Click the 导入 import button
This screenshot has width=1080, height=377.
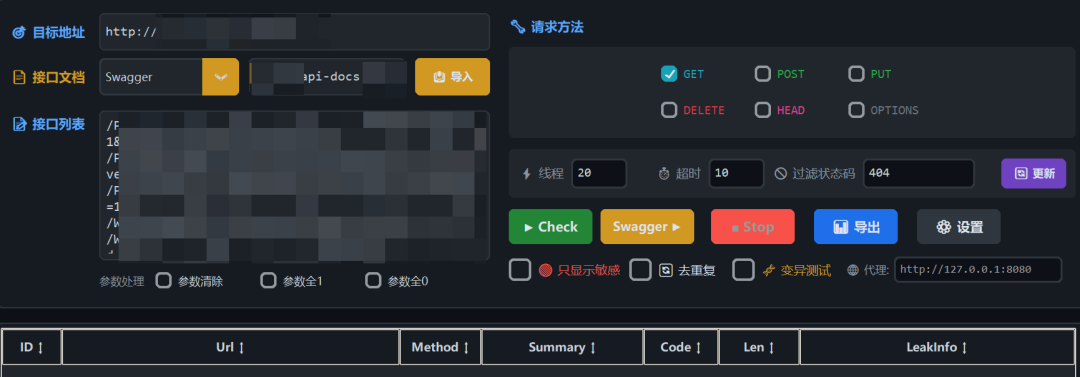tap(453, 77)
